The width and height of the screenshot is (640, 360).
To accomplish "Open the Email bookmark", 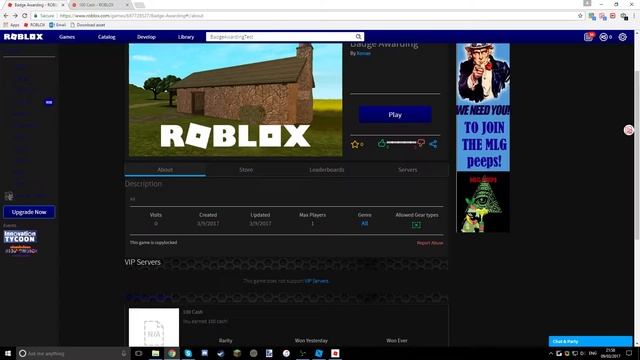I will point(58,25).
